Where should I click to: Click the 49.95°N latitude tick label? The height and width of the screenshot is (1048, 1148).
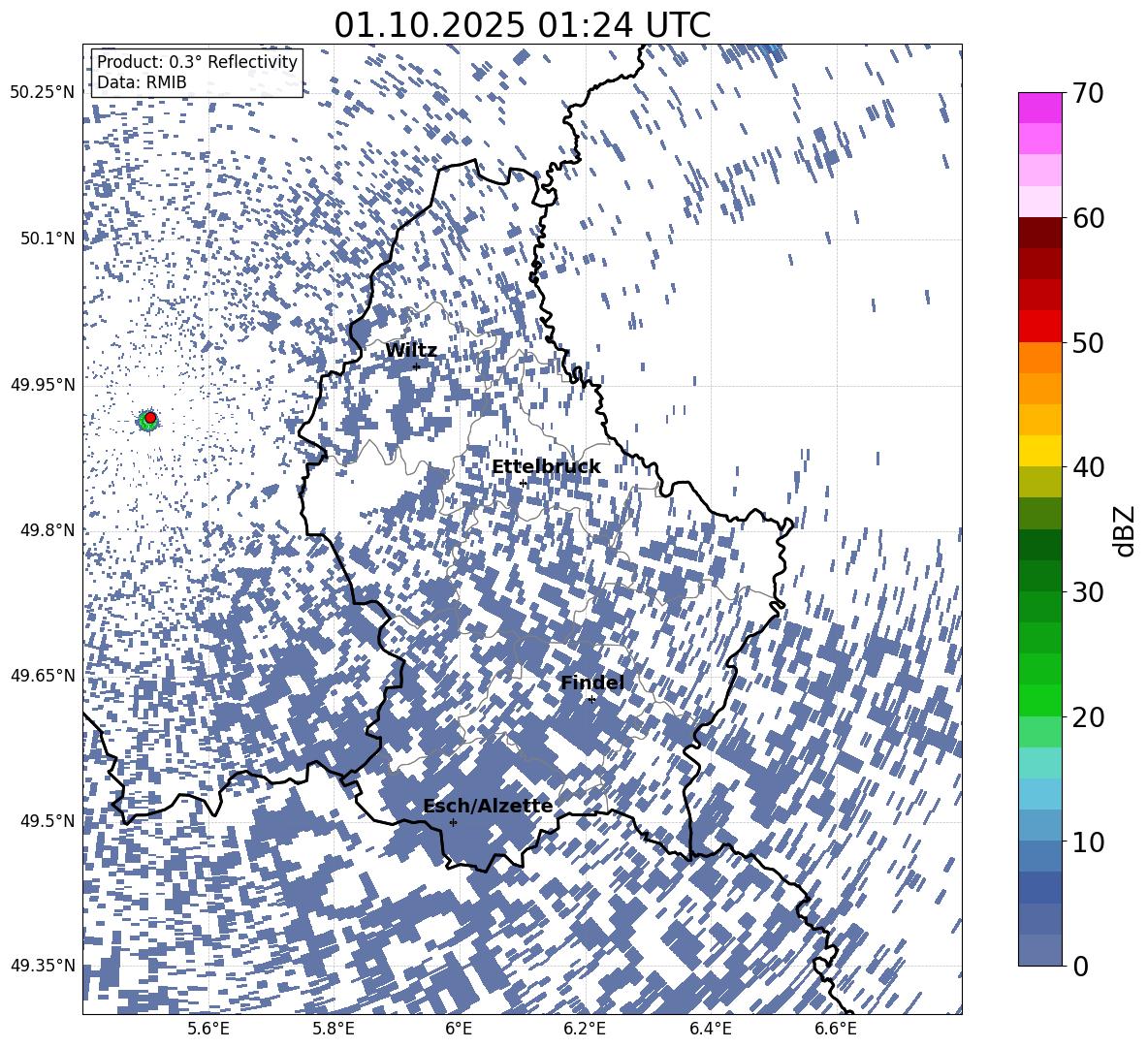click(43, 385)
